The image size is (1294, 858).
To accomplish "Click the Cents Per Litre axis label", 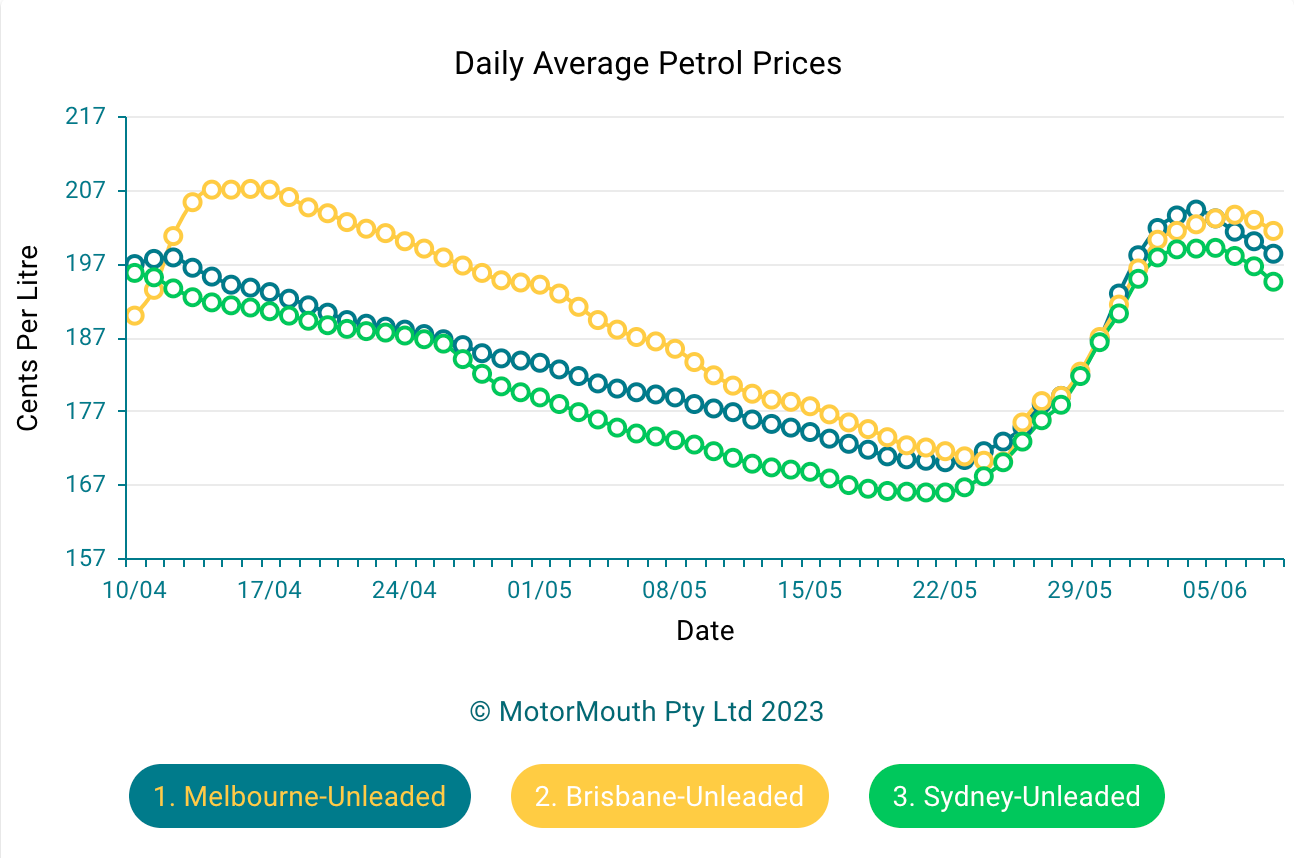I will pos(28,338).
